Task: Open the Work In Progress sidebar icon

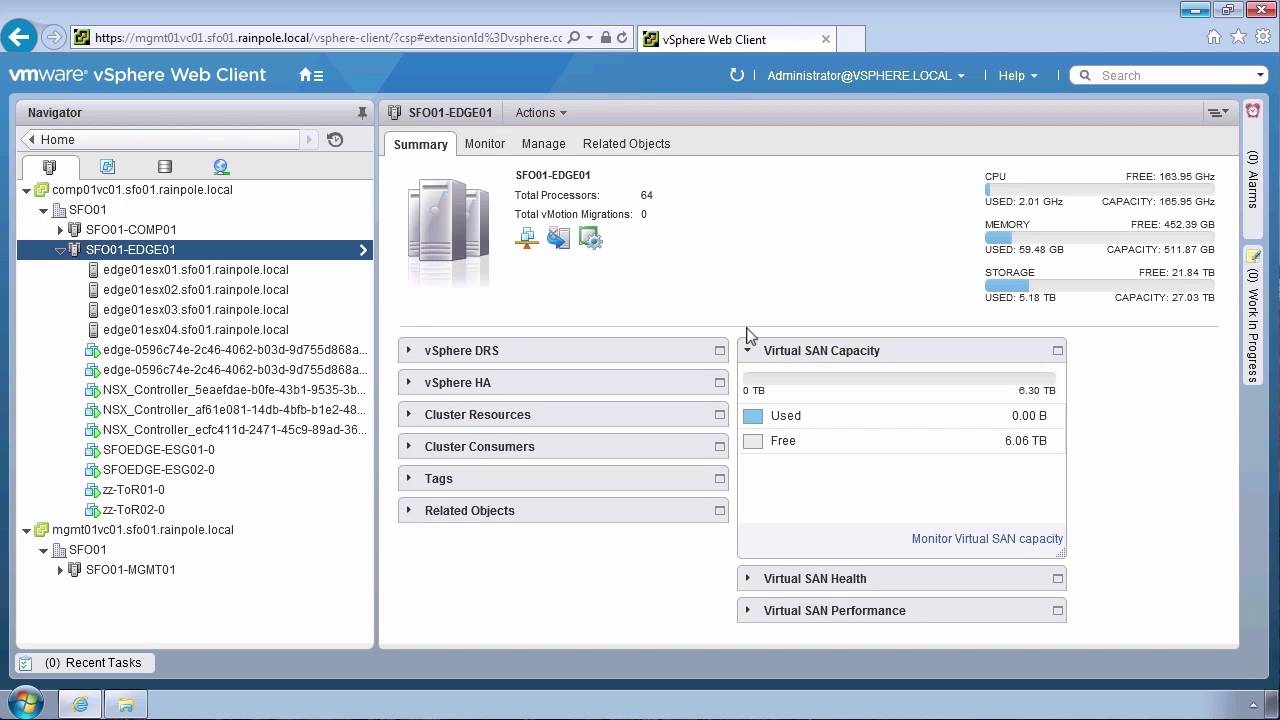Action: pos(1253,257)
